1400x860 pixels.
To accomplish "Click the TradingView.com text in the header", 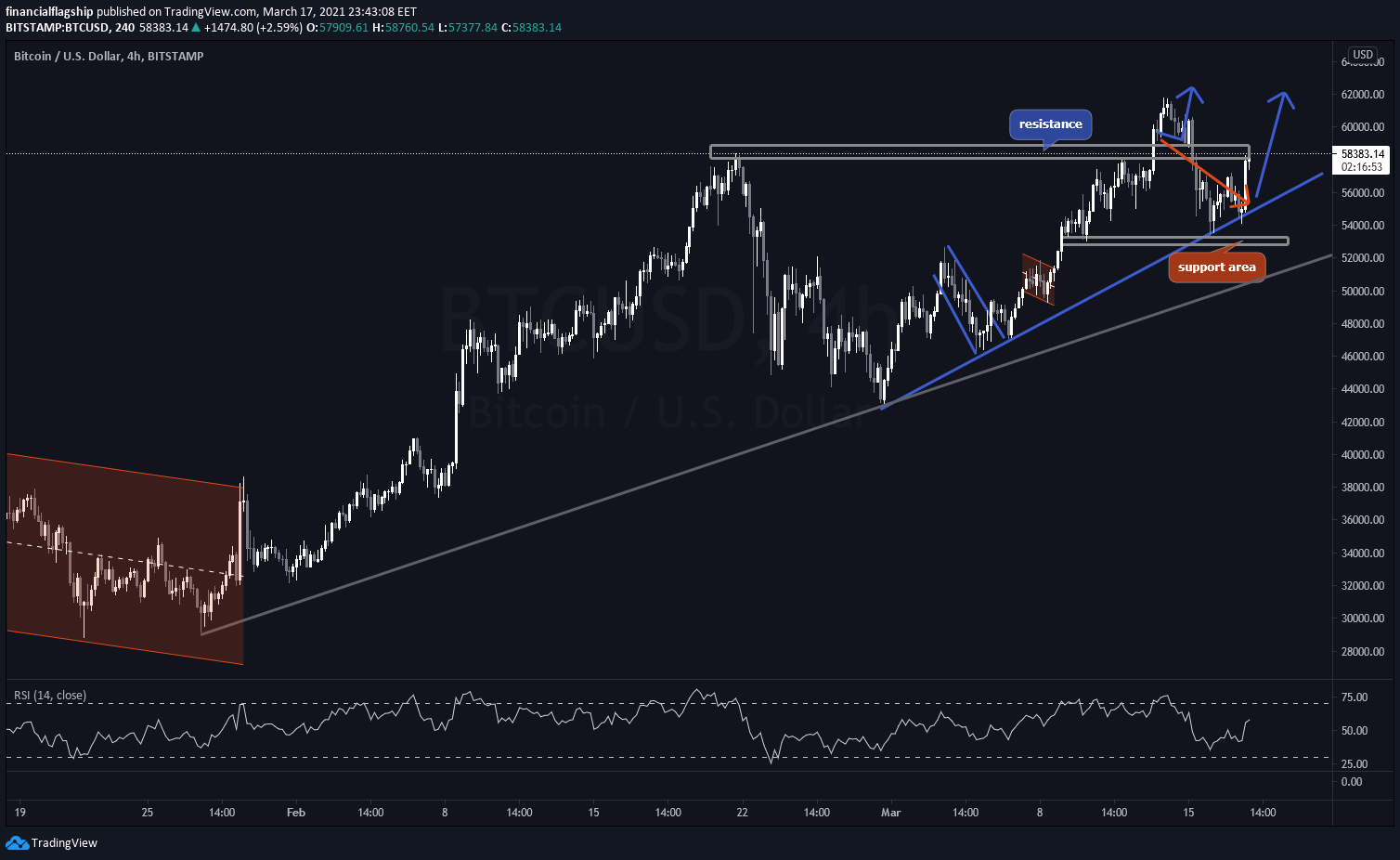I will [x=210, y=12].
